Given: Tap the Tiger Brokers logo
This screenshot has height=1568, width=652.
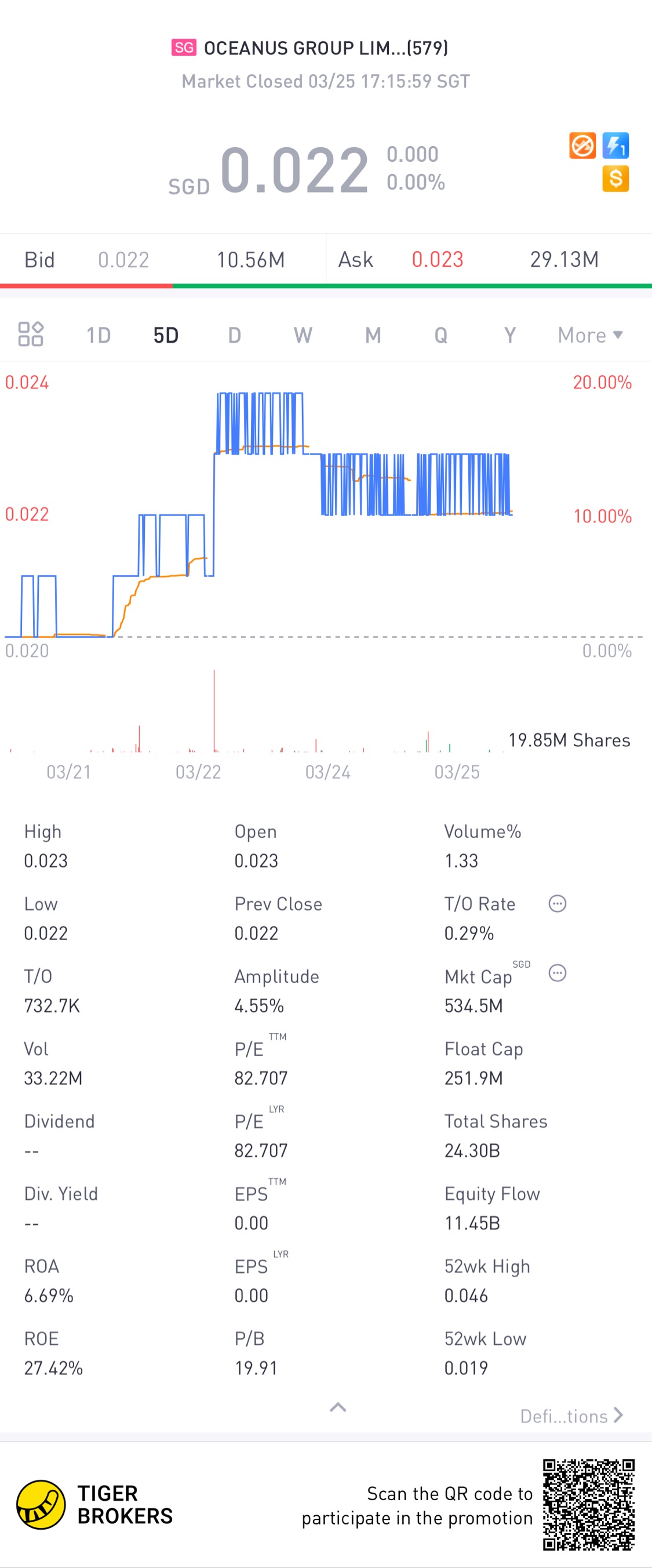Looking at the screenshot, I should coord(41,1505).
